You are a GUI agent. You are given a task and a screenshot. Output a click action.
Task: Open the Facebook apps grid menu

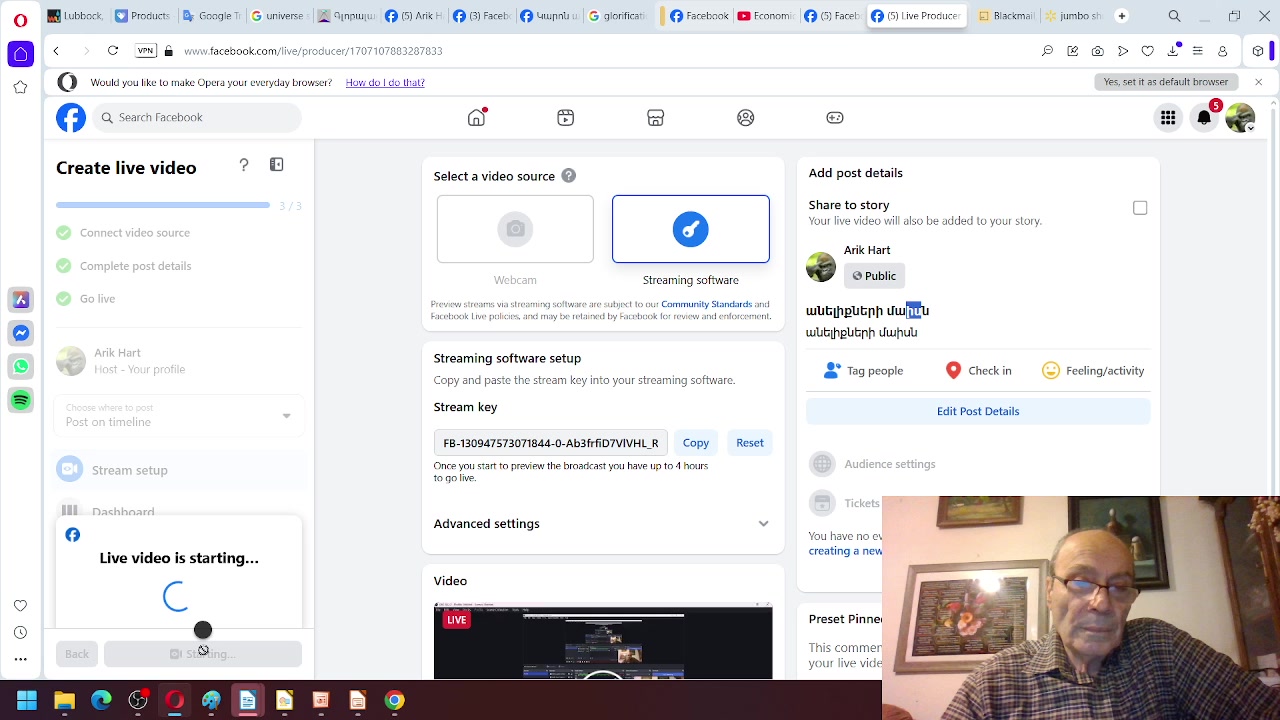coord(1168,118)
